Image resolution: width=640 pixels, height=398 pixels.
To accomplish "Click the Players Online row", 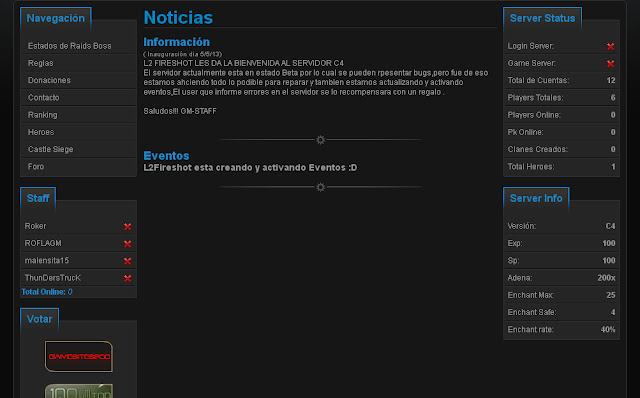I will point(561,115).
